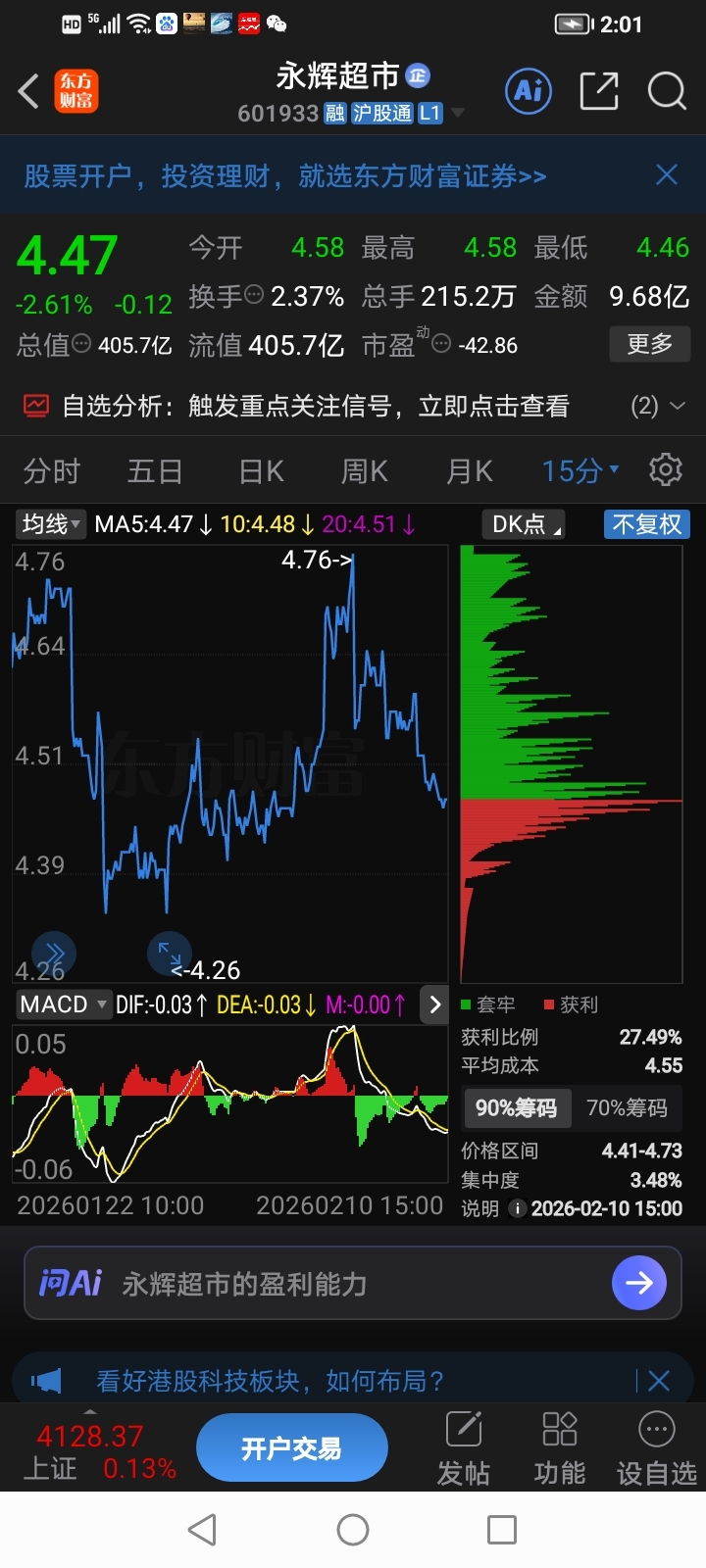Tap Android back navigation button
The image size is (706, 1568).
click(x=202, y=1530)
